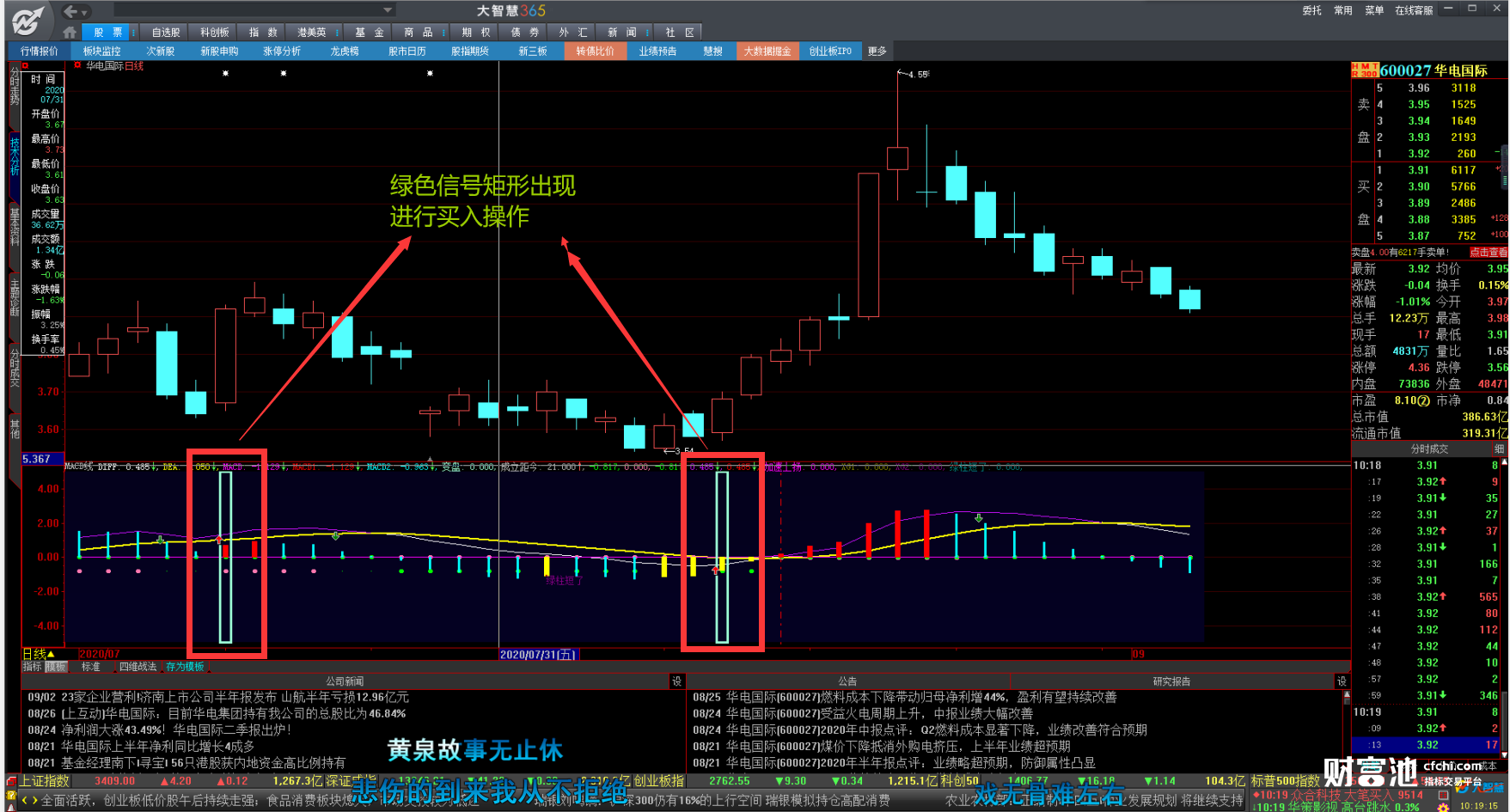Click the red icon left of 上证指数
This screenshot has width=1510, height=812.
(x=11, y=781)
